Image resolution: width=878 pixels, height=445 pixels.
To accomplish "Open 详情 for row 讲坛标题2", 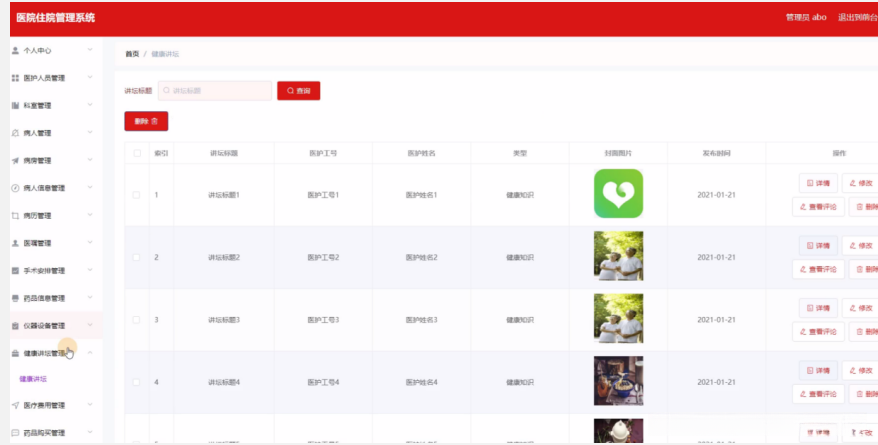I will (818, 246).
